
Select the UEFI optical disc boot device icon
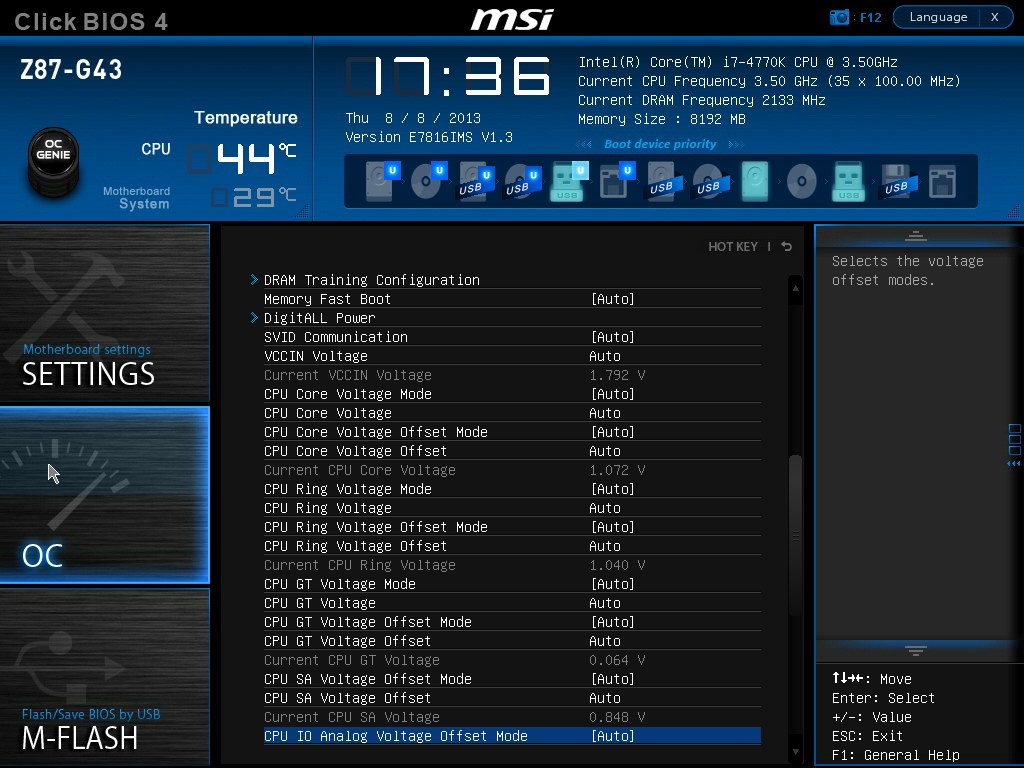(428, 181)
